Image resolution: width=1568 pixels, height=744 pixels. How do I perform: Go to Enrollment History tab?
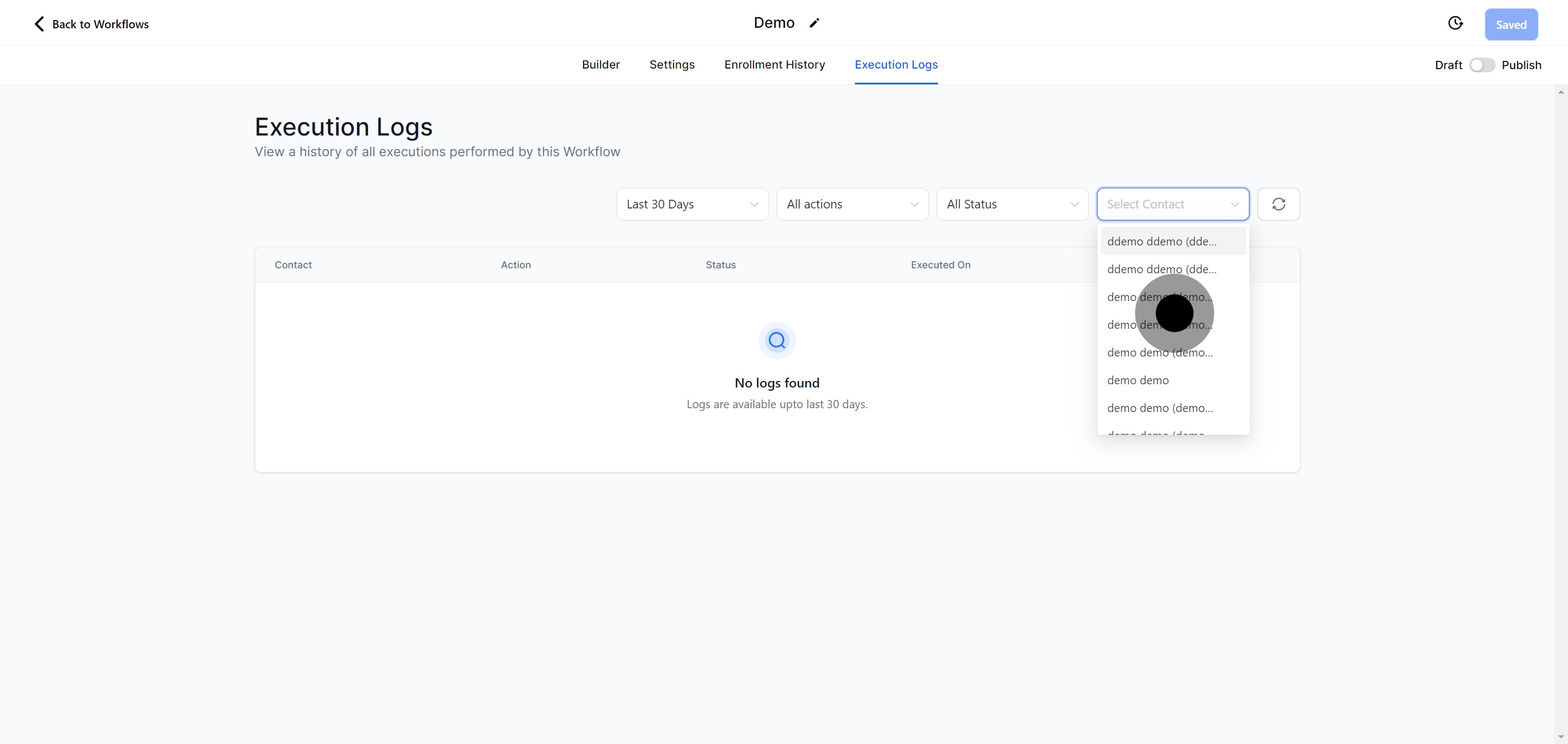click(774, 64)
